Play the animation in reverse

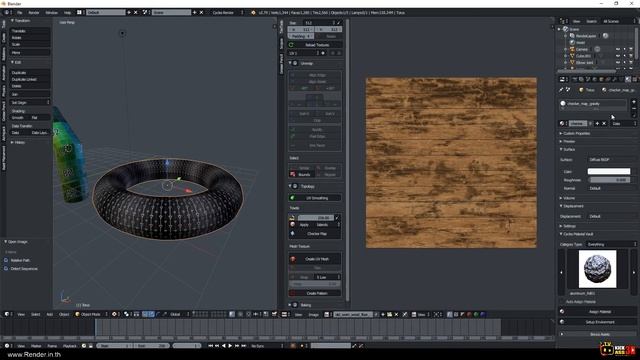pos(224,346)
